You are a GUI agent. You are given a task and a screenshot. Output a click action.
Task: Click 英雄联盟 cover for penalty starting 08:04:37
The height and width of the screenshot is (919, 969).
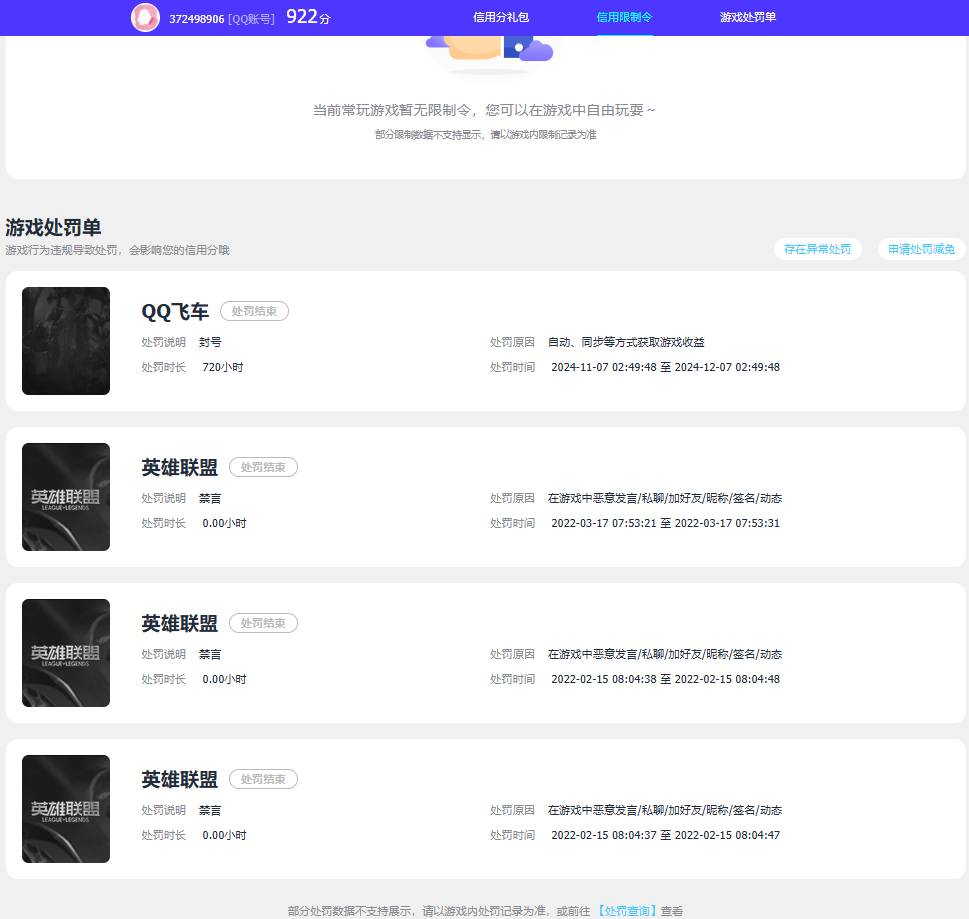point(66,809)
